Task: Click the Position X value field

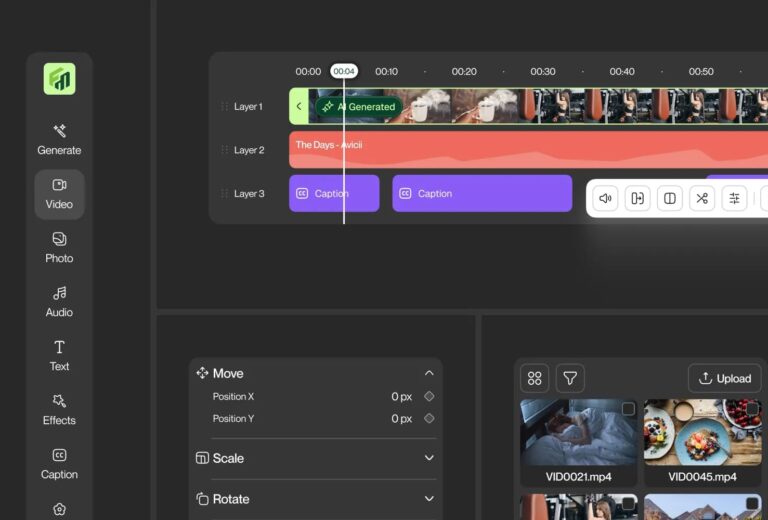Action: click(402, 397)
